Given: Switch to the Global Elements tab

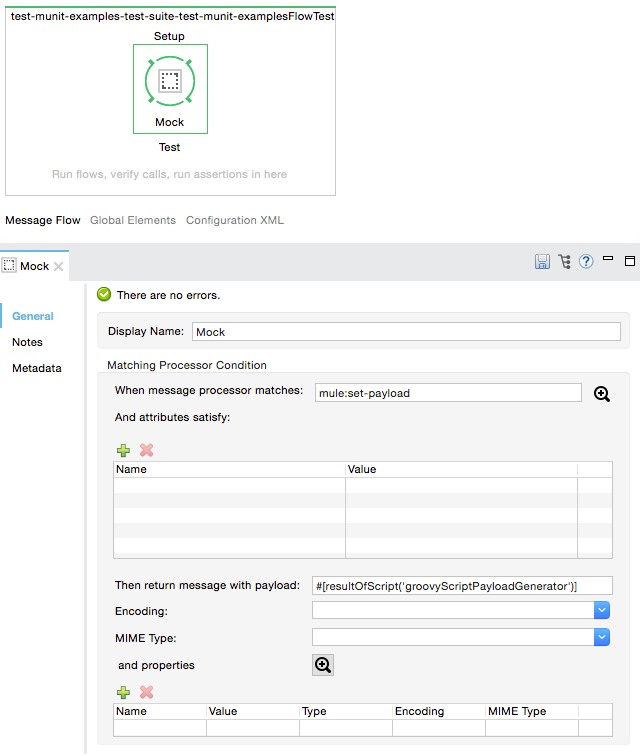Looking at the screenshot, I should (132, 220).
